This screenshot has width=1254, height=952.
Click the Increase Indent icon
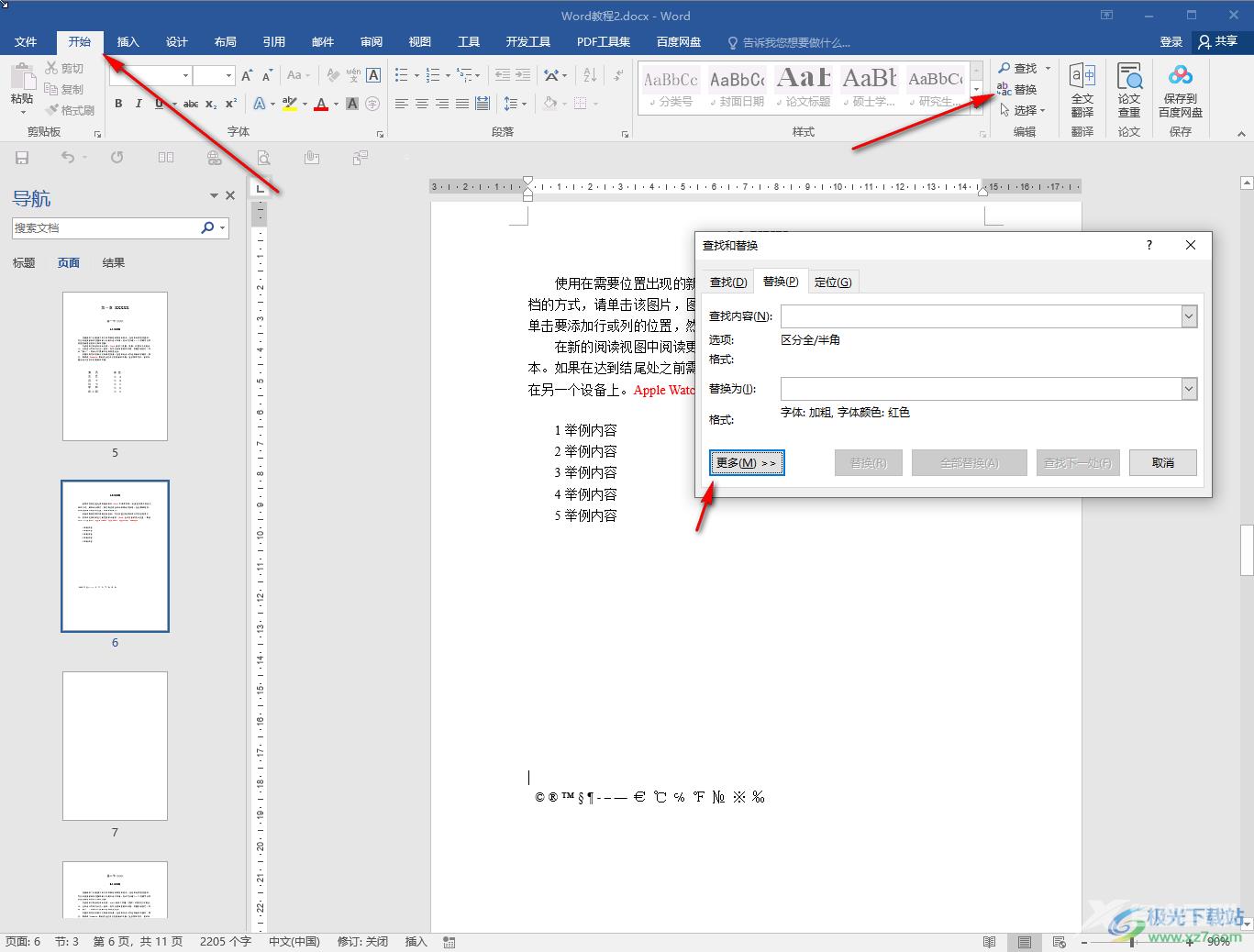522,75
